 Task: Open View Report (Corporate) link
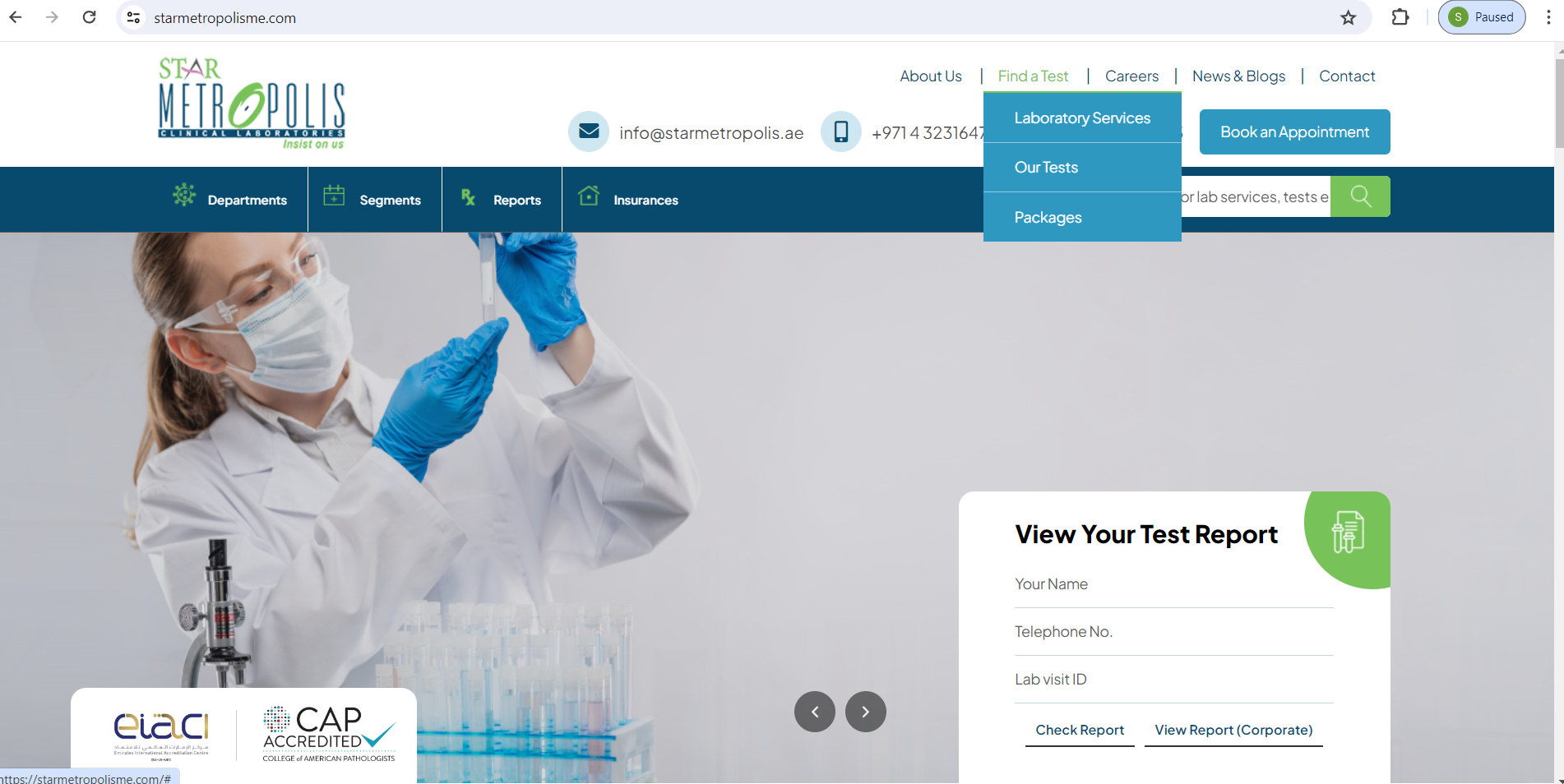[x=1233, y=730]
